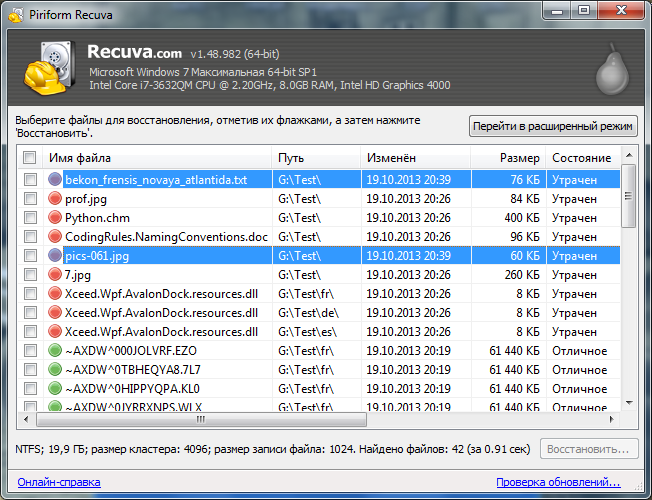Click the red dot of the G:\Test\fr\ Xceed dll row
The height and width of the screenshot is (500, 652).
(x=55, y=293)
